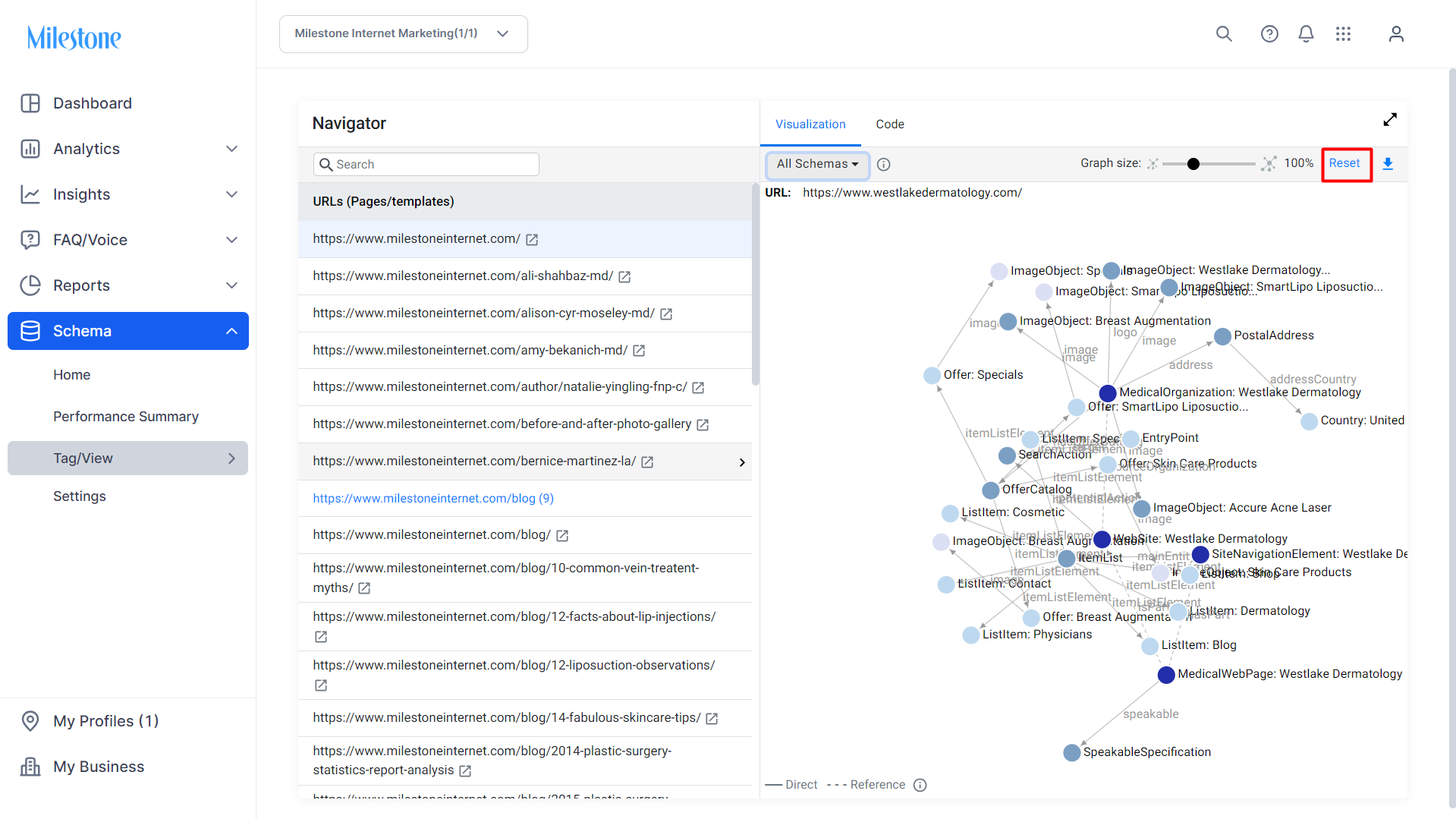
Task: Click the URL list scrollbar
Action: 755,285
